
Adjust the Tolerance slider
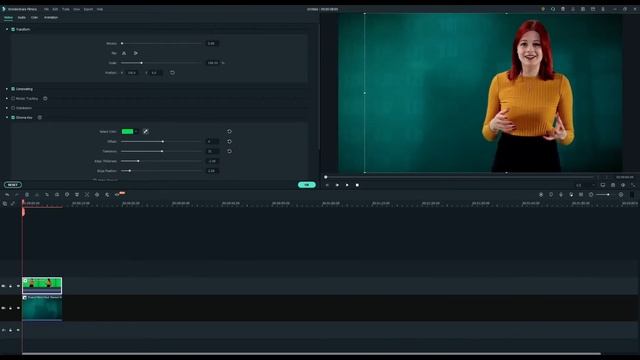coord(161,151)
